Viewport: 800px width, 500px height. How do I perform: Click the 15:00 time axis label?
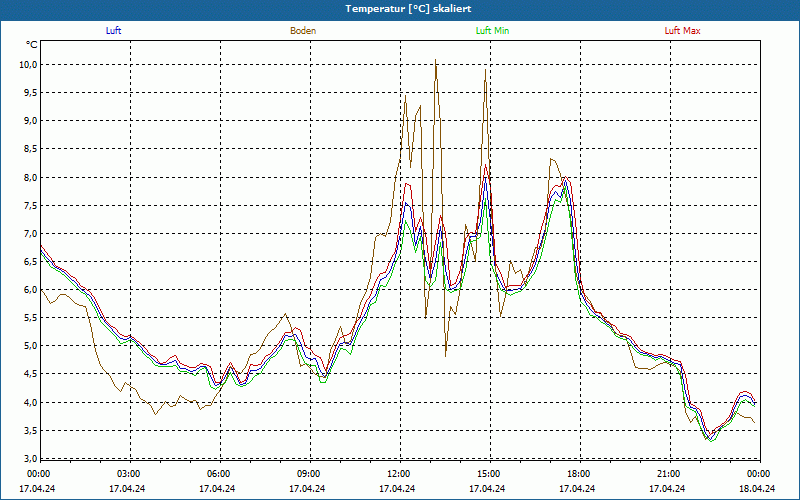[487, 474]
